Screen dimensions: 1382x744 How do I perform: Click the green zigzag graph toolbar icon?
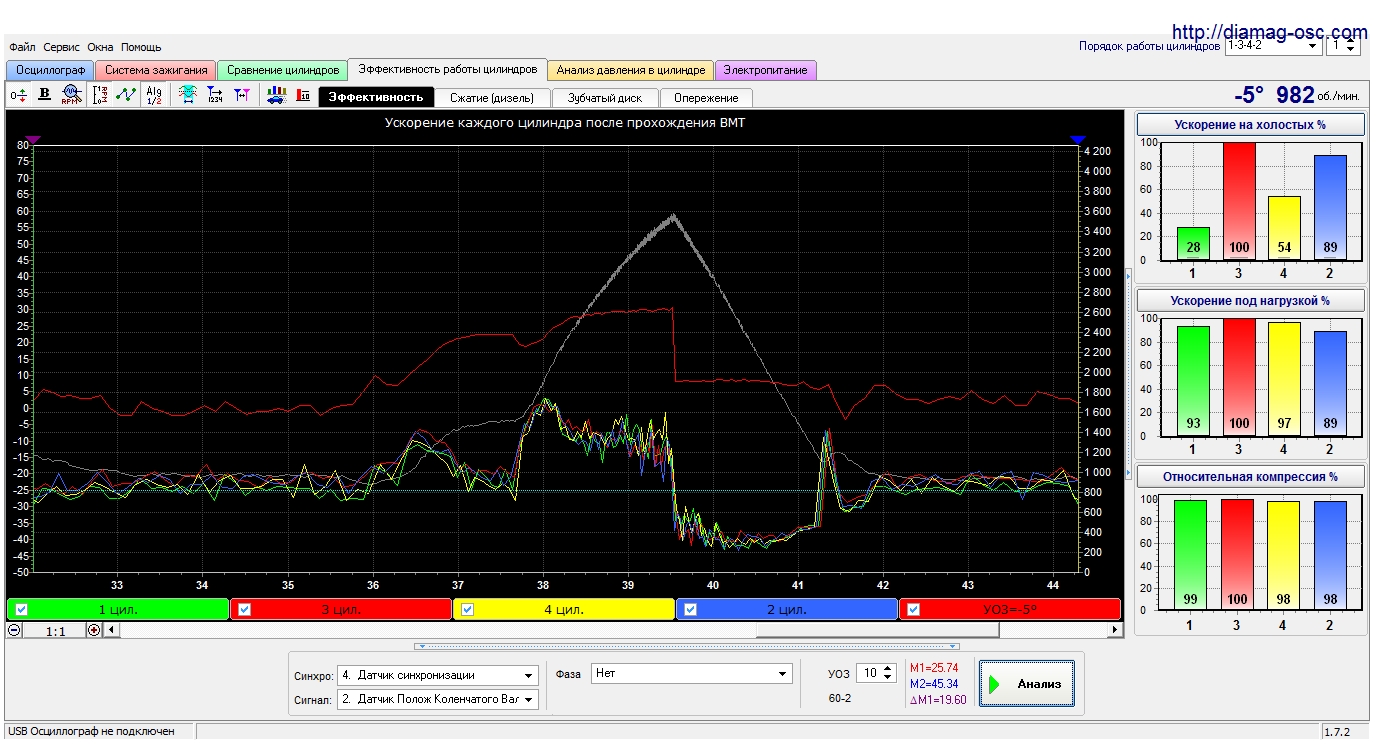click(126, 95)
